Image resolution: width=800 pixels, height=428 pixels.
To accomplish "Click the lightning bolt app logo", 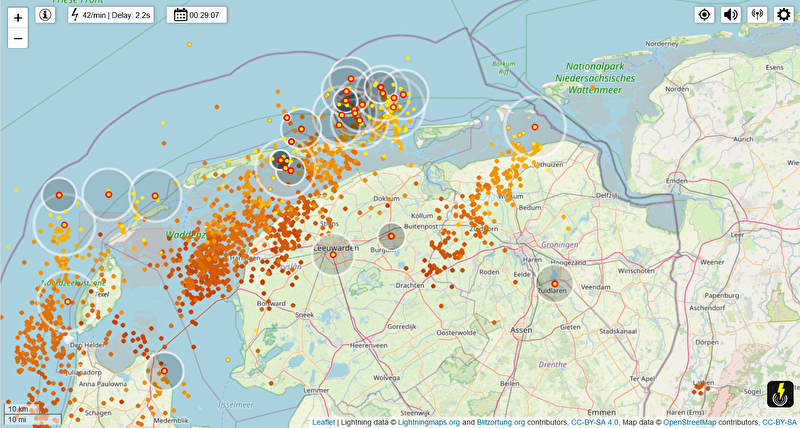I will click(780, 394).
